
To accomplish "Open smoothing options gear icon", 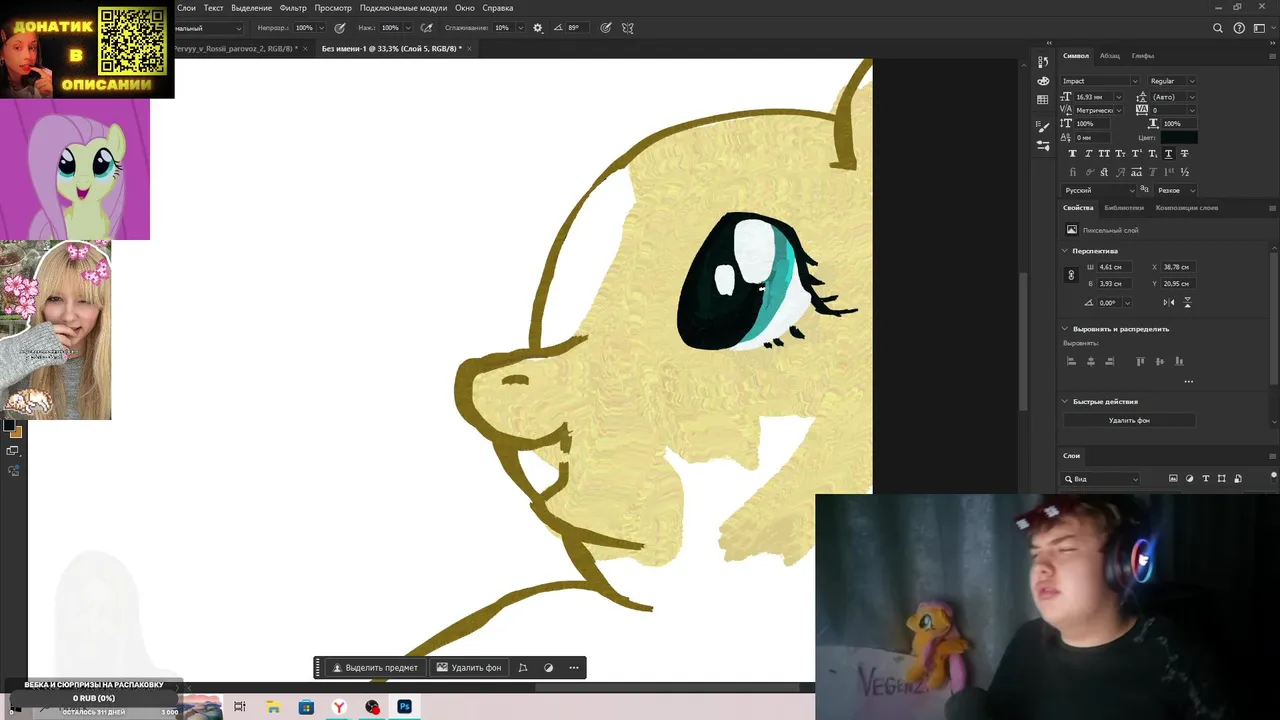I will (538, 28).
